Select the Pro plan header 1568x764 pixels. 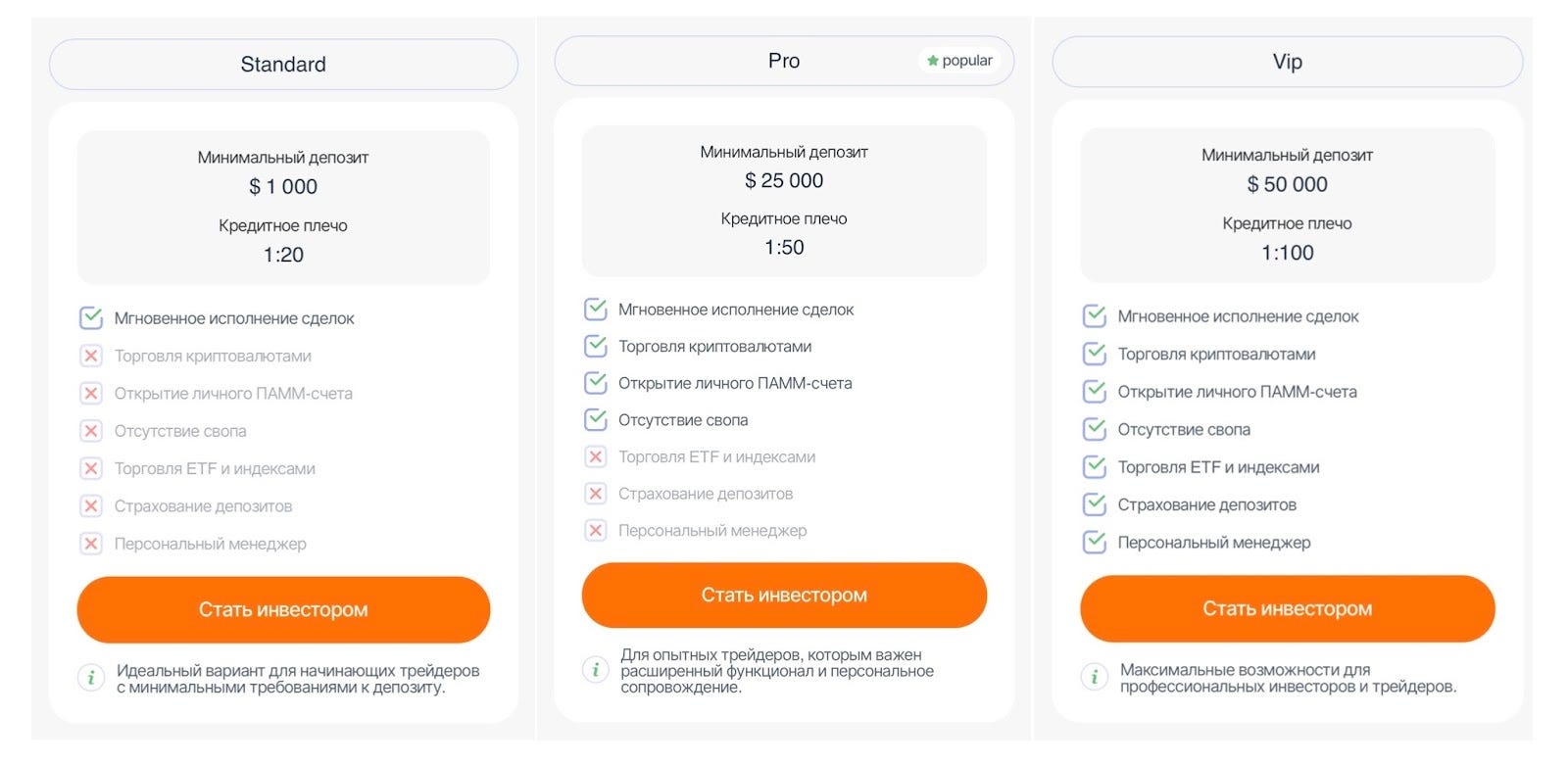tap(783, 62)
